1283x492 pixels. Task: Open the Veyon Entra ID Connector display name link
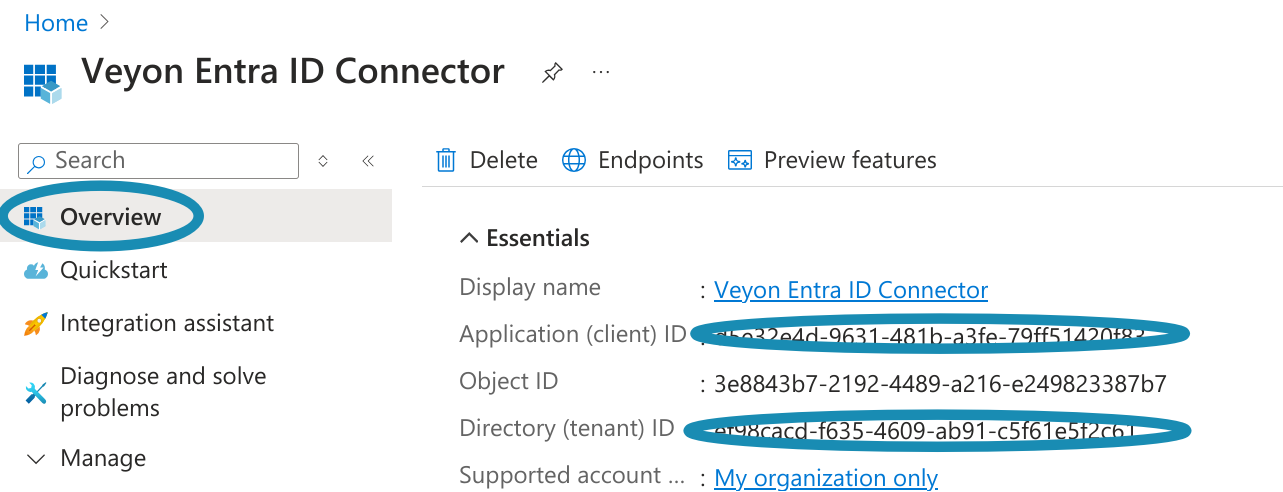coord(850,290)
